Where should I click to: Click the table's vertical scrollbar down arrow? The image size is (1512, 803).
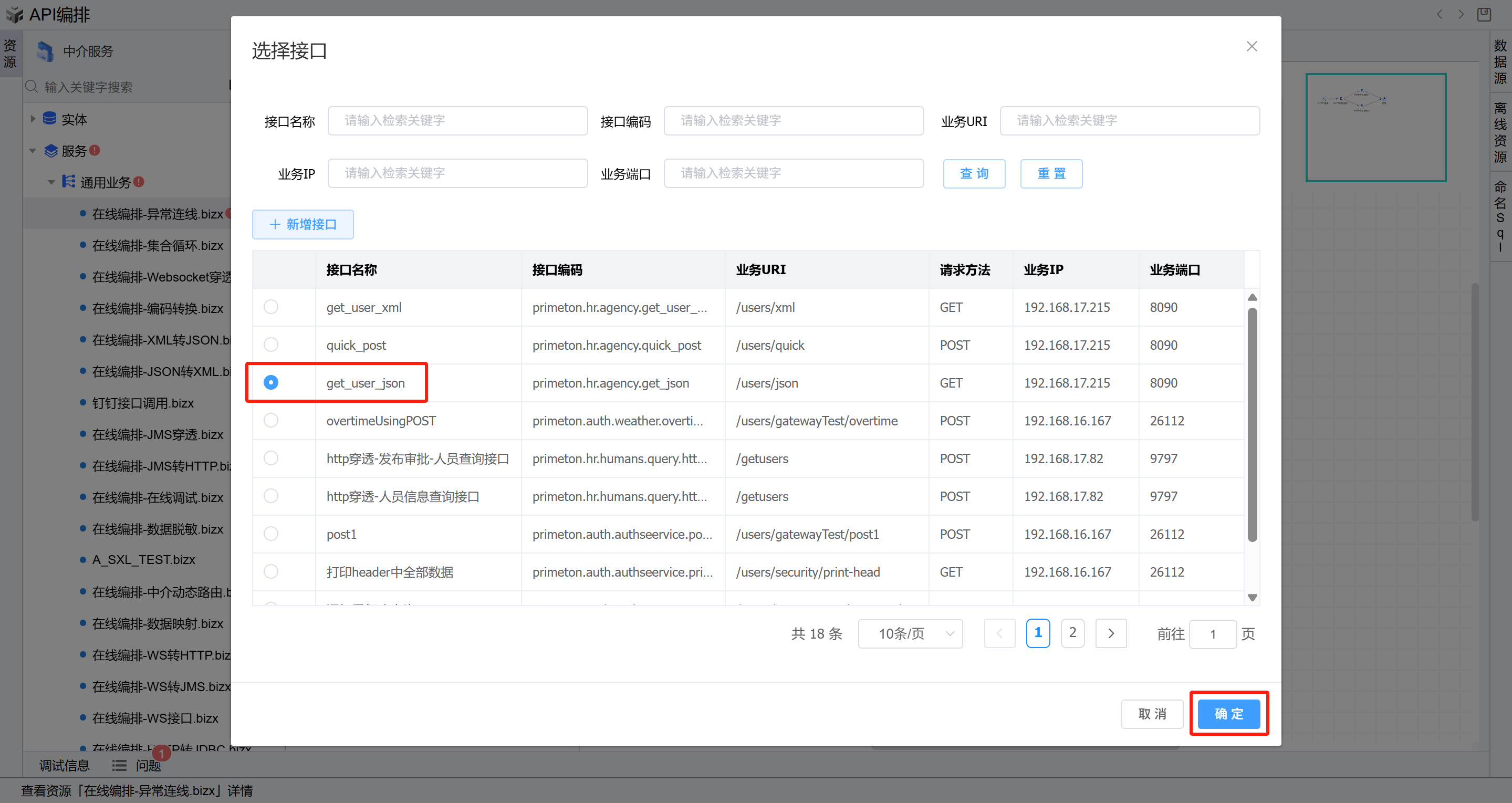[1252, 598]
